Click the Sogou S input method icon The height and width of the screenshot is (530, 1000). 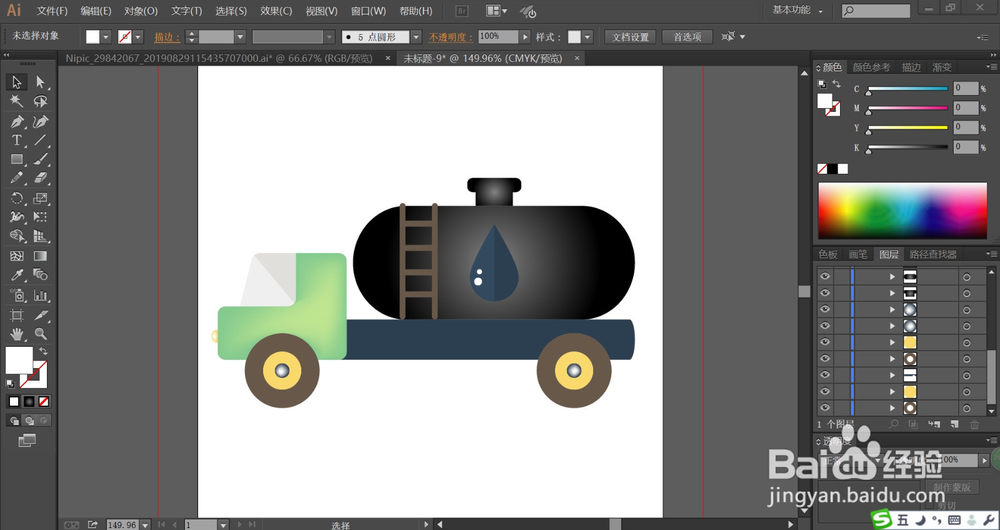(x=882, y=520)
